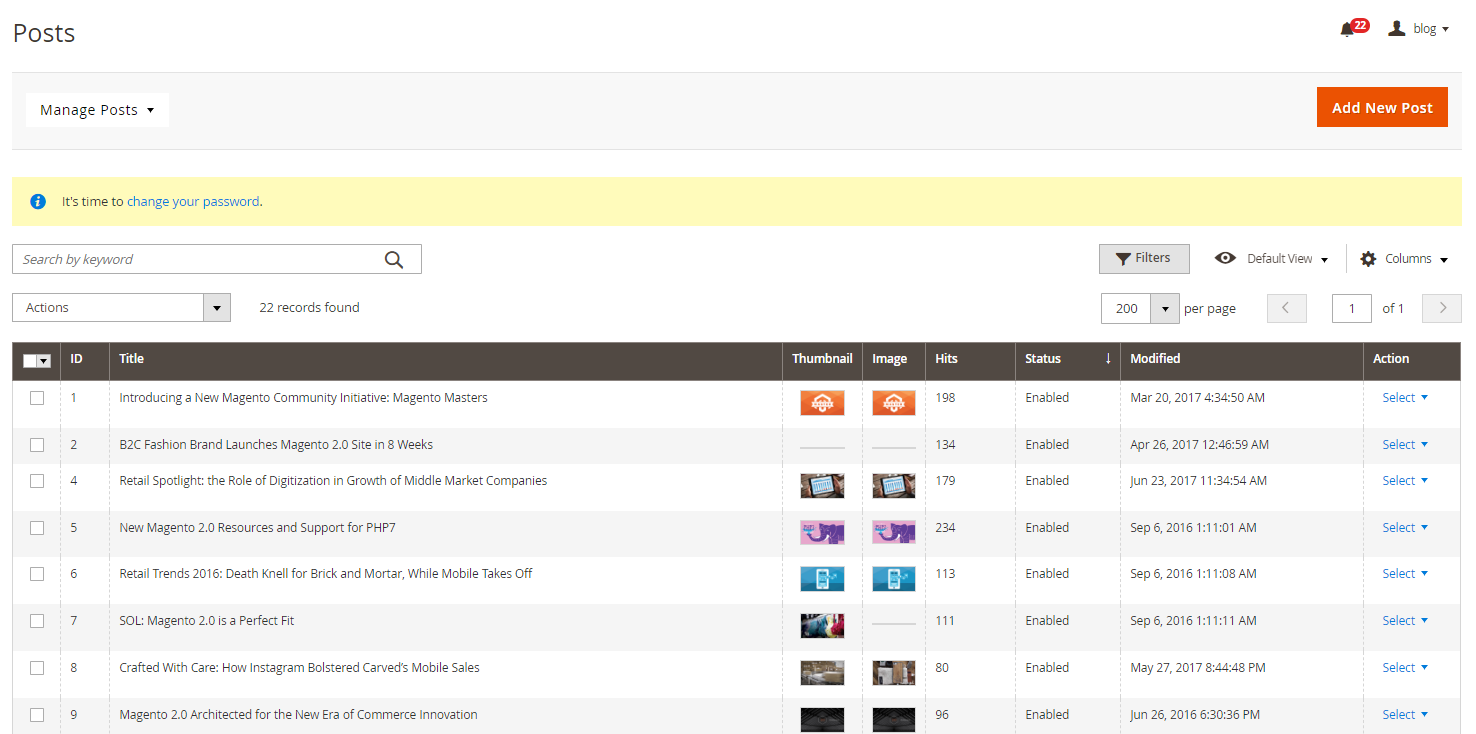Focus the Search by keyword field
This screenshot has height=734, width=1476.
[x=217, y=259]
